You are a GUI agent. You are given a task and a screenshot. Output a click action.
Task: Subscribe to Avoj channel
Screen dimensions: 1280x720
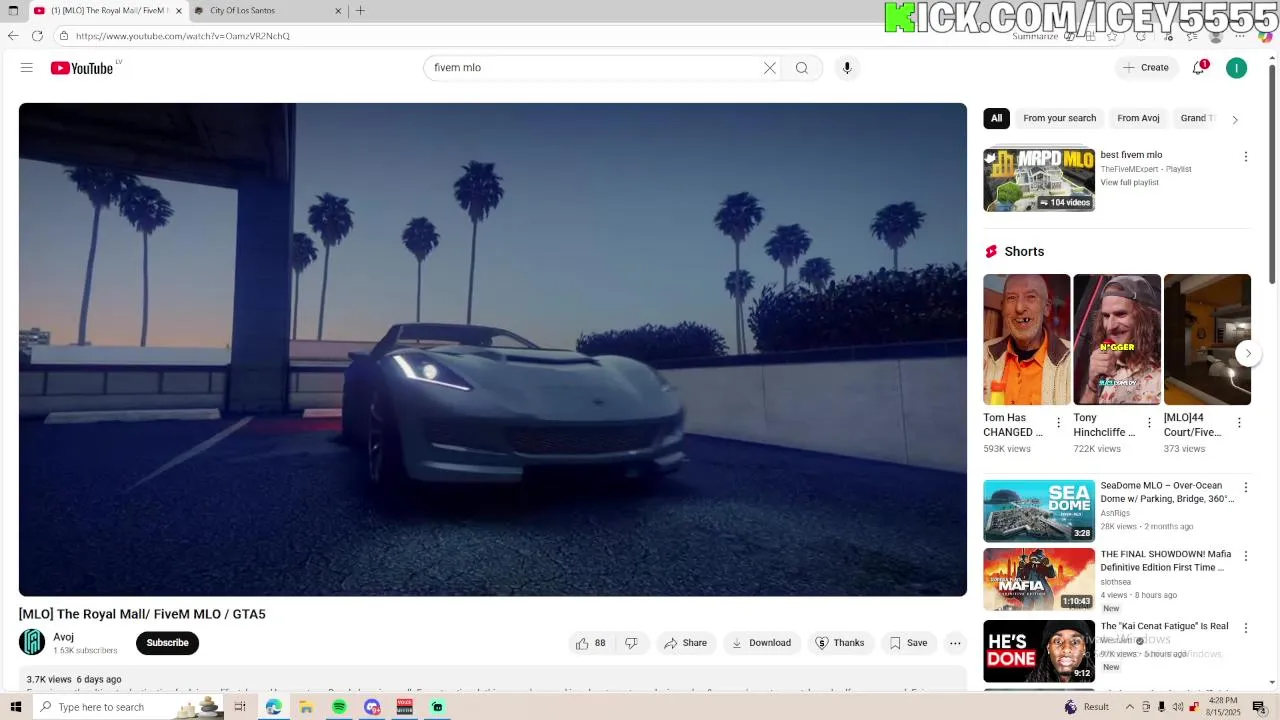coord(167,643)
